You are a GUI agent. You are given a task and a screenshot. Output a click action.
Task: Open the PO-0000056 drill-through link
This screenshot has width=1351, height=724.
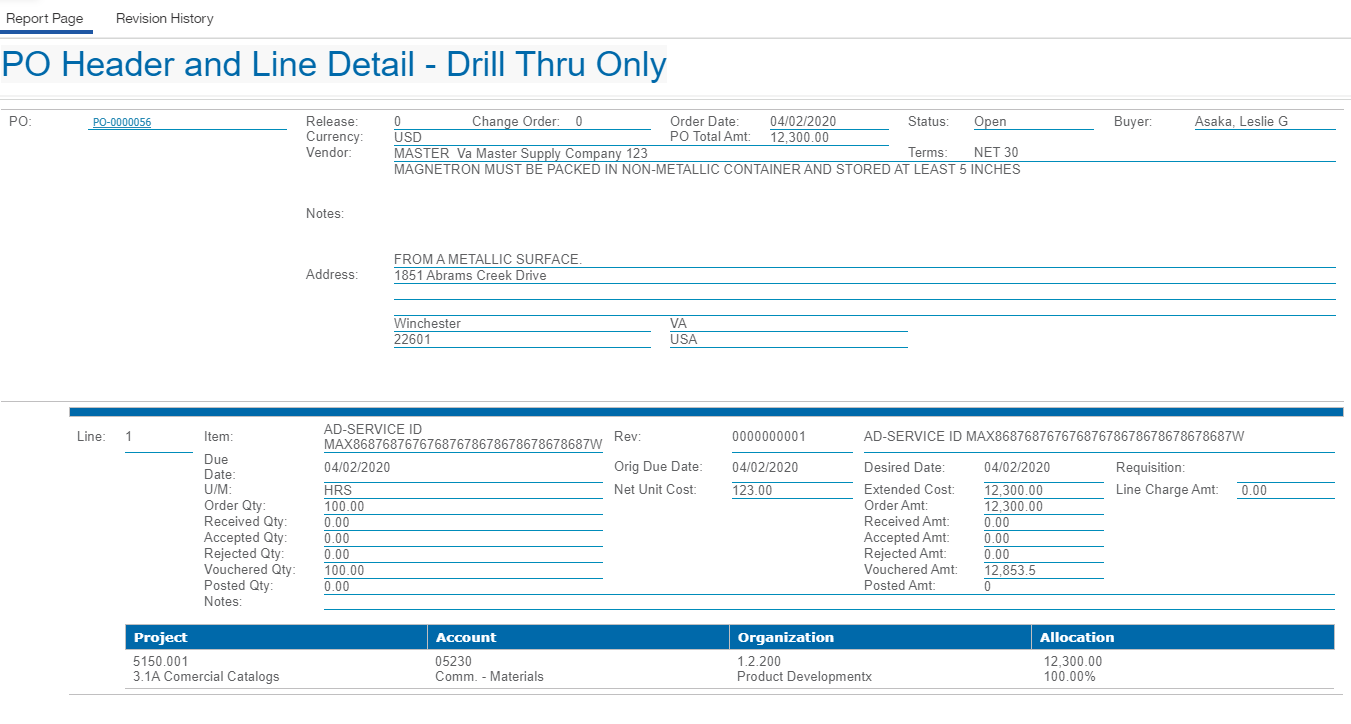pos(121,123)
